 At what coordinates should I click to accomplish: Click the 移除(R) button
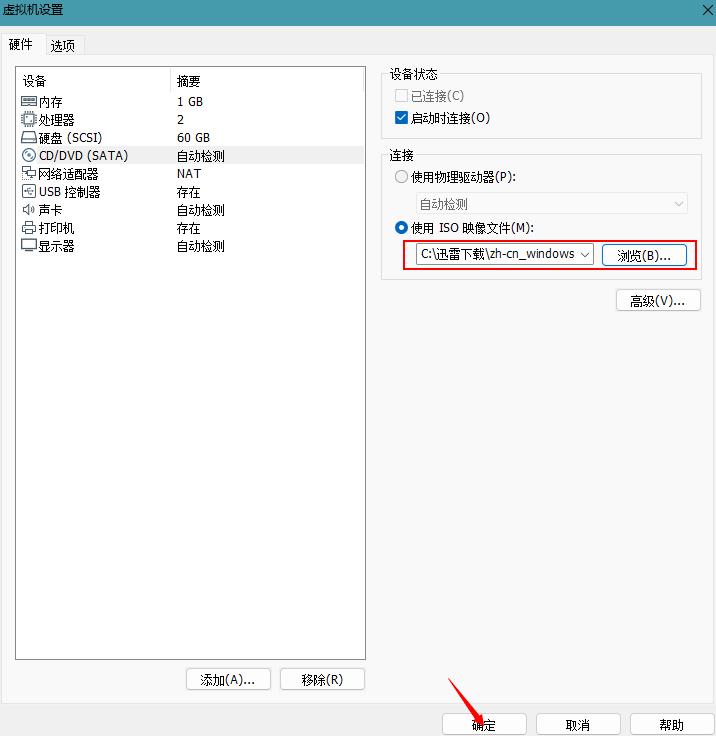[322, 679]
